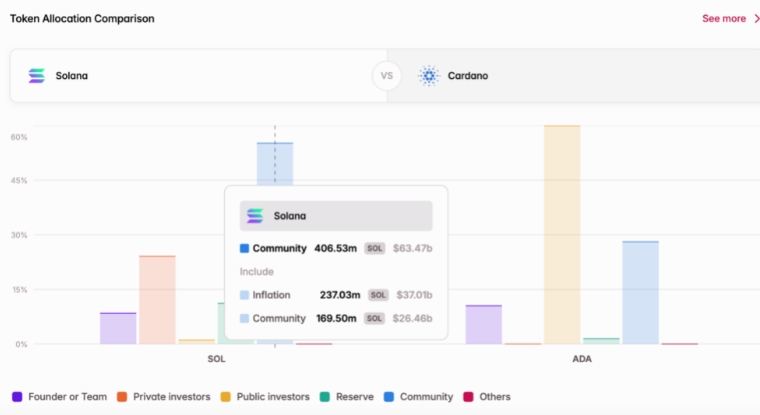The height and width of the screenshot is (415, 760).
Task: Click ADA Reserve green bar
Action: coord(602,341)
